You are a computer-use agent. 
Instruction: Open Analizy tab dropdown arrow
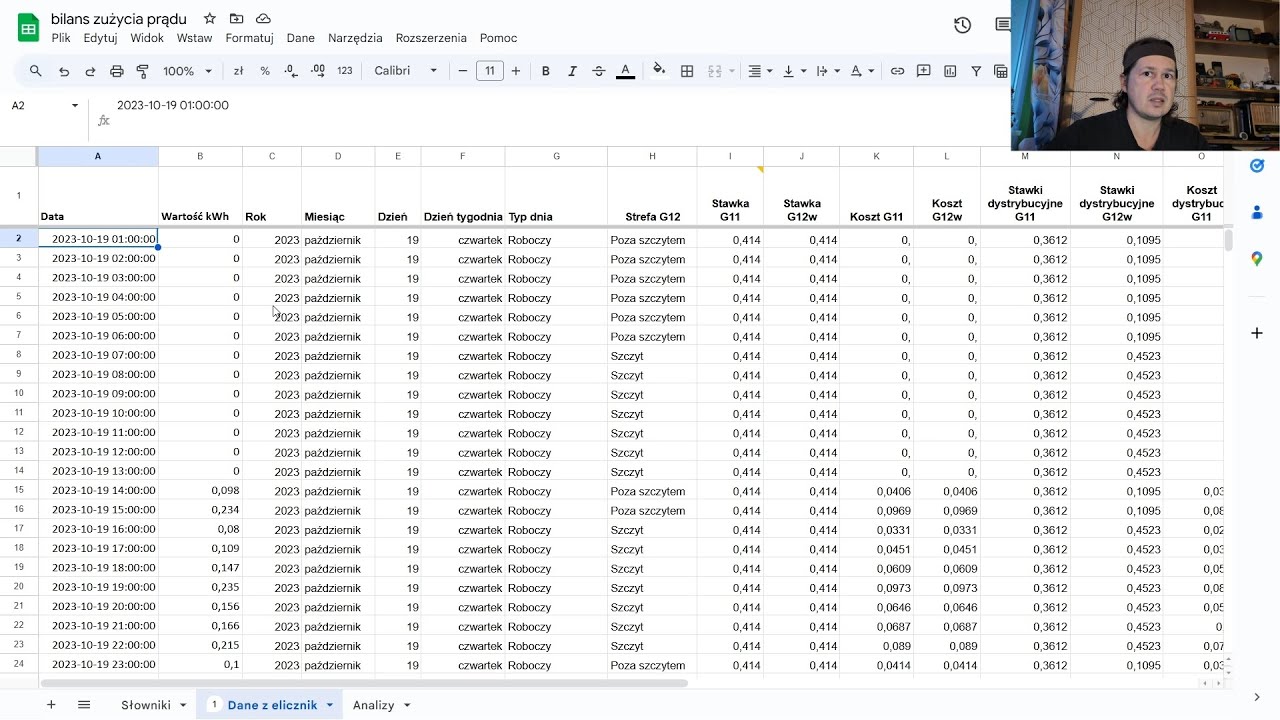pos(407,705)
